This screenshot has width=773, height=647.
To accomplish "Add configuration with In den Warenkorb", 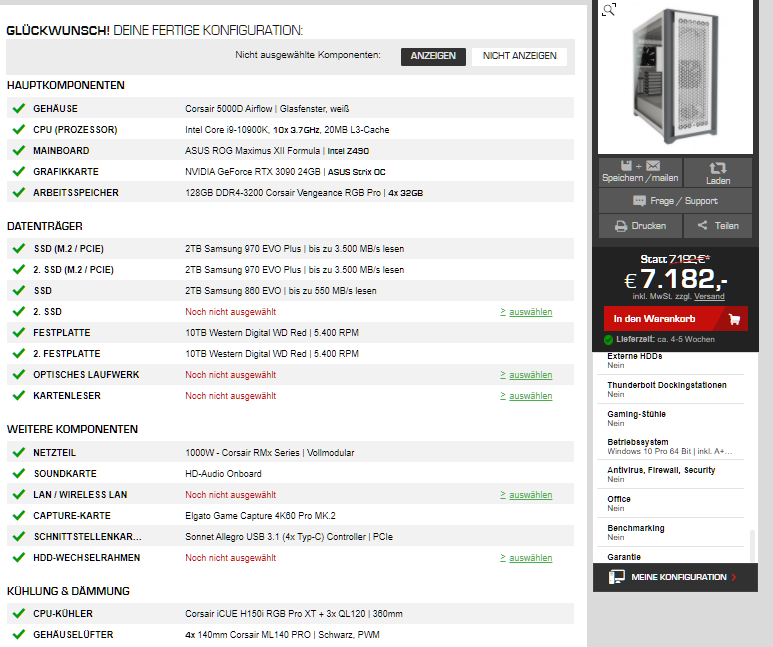I will click(x=675, y=319).
